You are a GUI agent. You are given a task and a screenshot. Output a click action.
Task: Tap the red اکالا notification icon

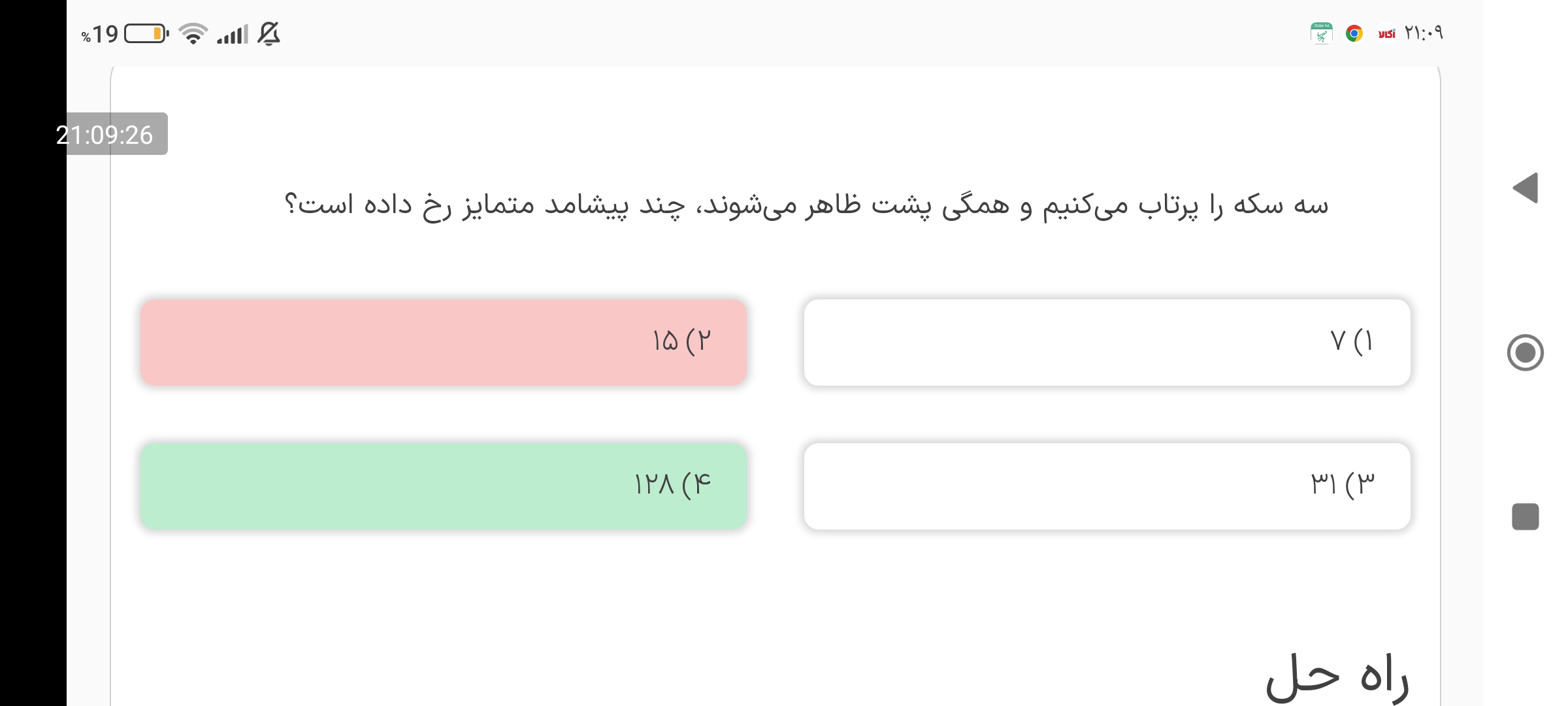tap(1386, 33)
